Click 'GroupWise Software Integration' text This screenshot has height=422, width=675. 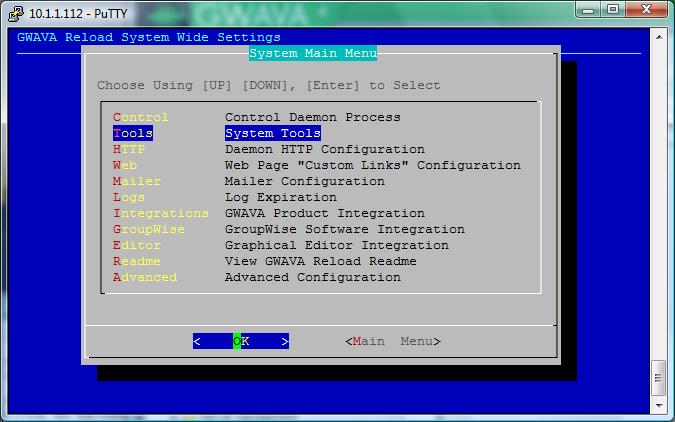point(345,229)
